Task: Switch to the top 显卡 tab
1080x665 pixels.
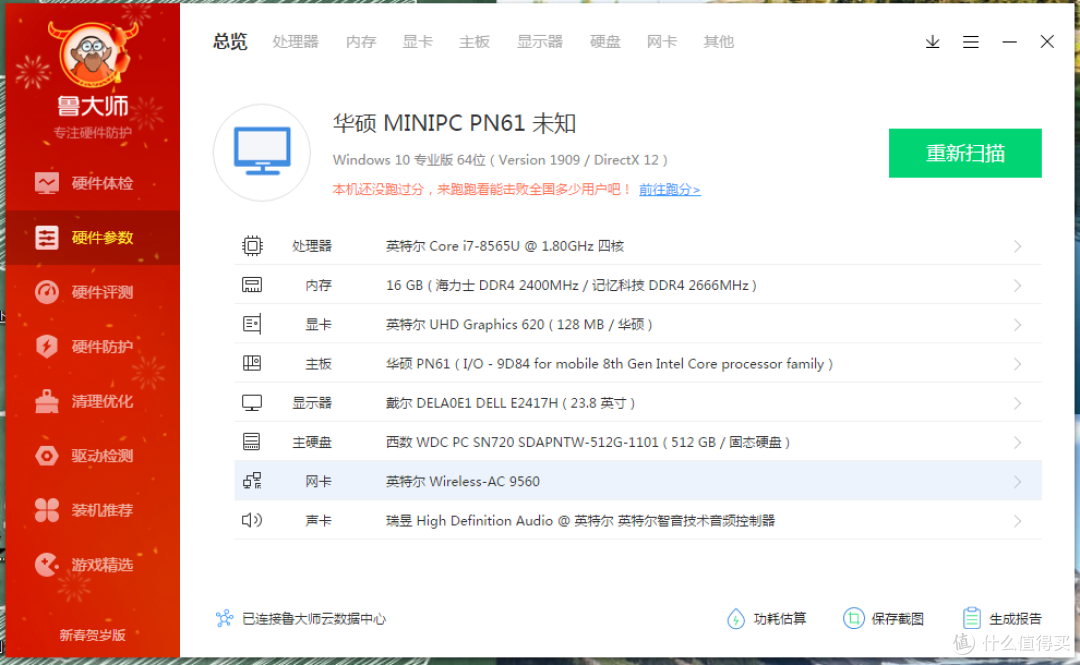Action: (417, 41)
